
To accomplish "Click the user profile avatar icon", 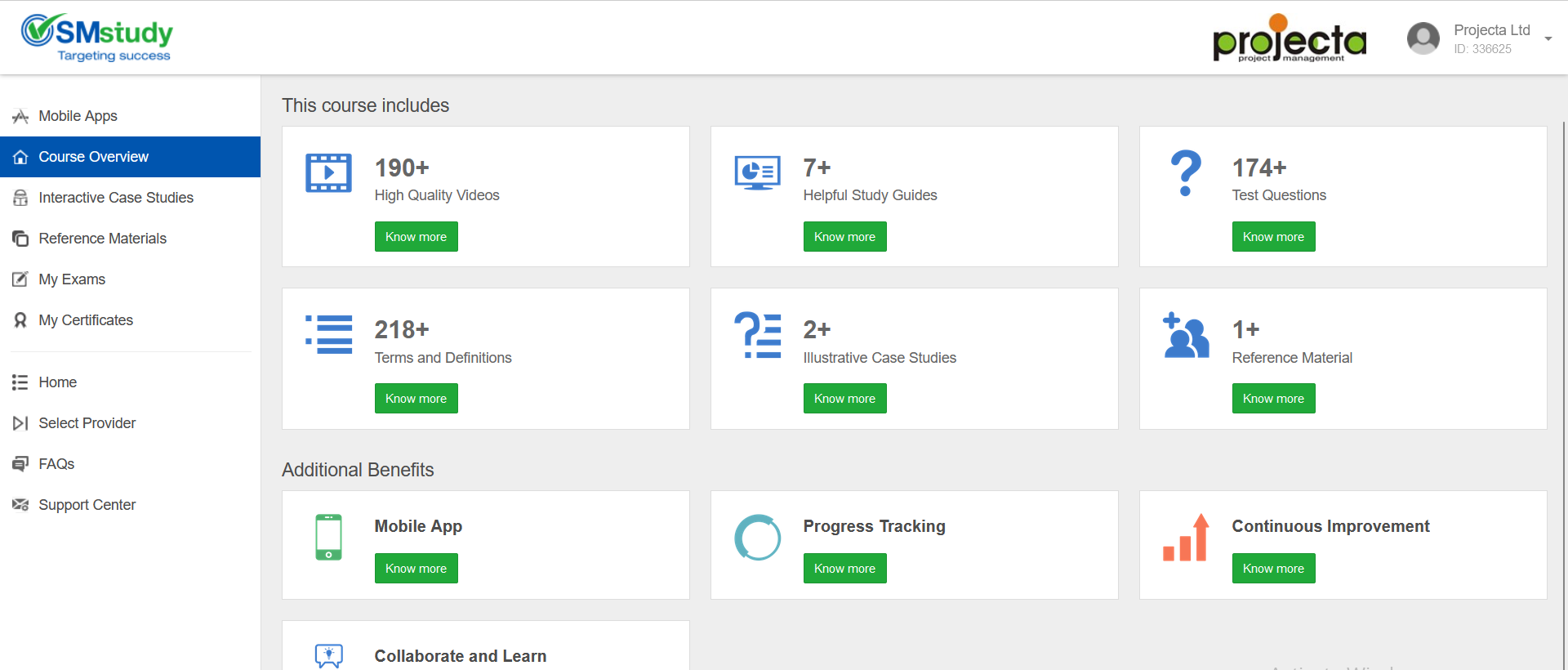I will (1423, 38).
